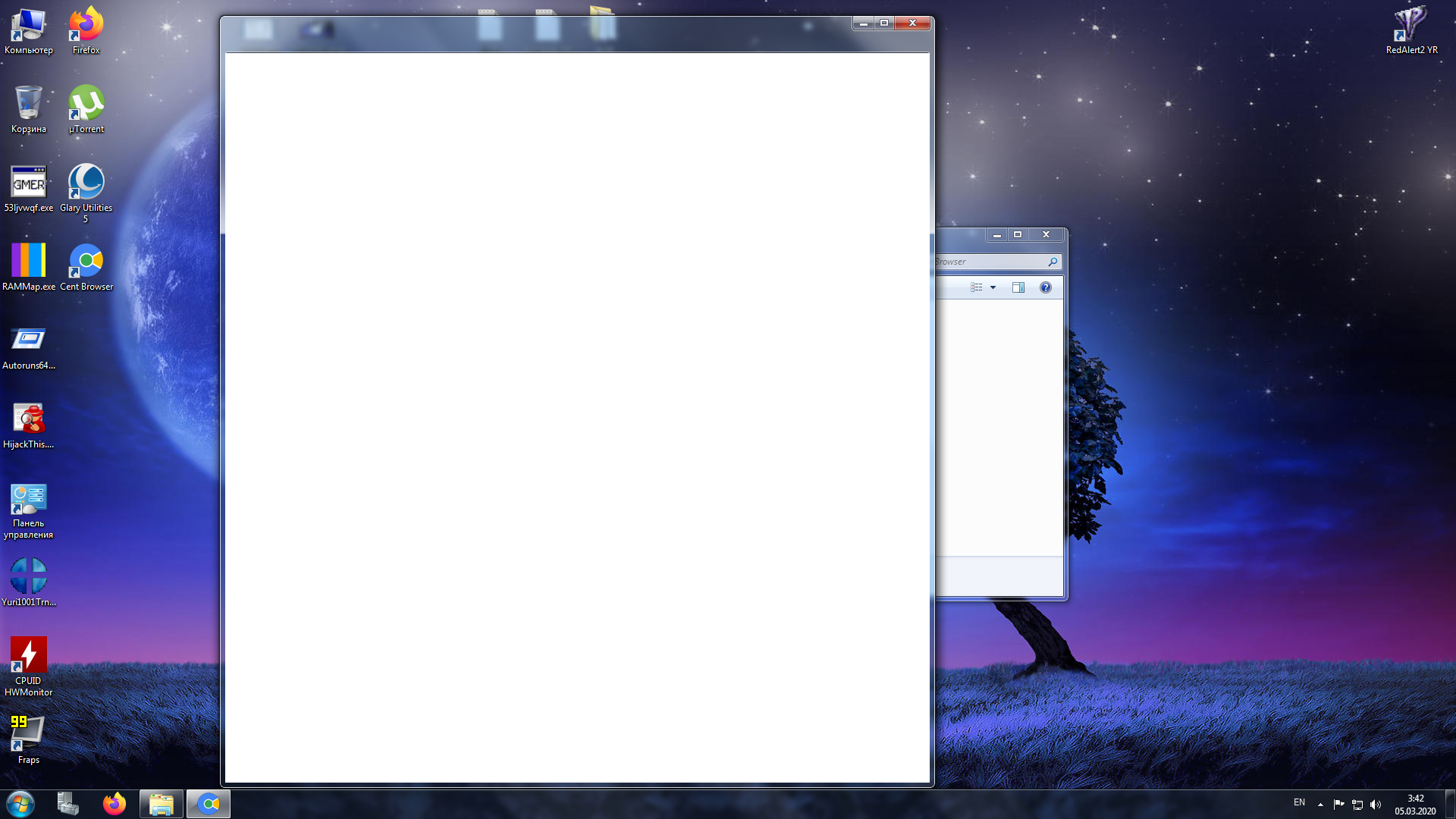Open the views dropdown arrow in Explorer
The height and width of the screenshot is (819, 1456).
tap(993, 287)
